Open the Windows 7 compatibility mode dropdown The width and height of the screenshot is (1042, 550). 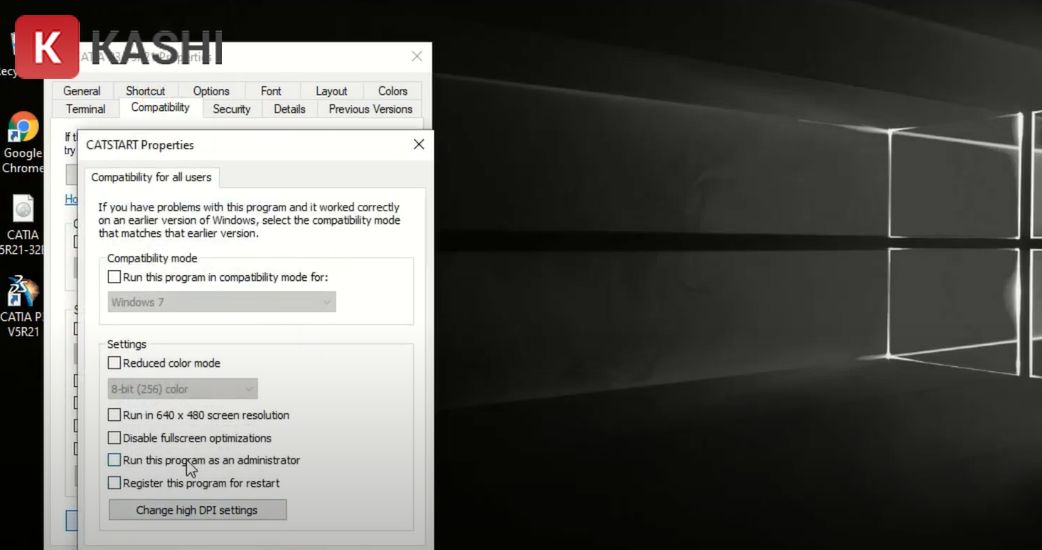(x=221, y=302)
